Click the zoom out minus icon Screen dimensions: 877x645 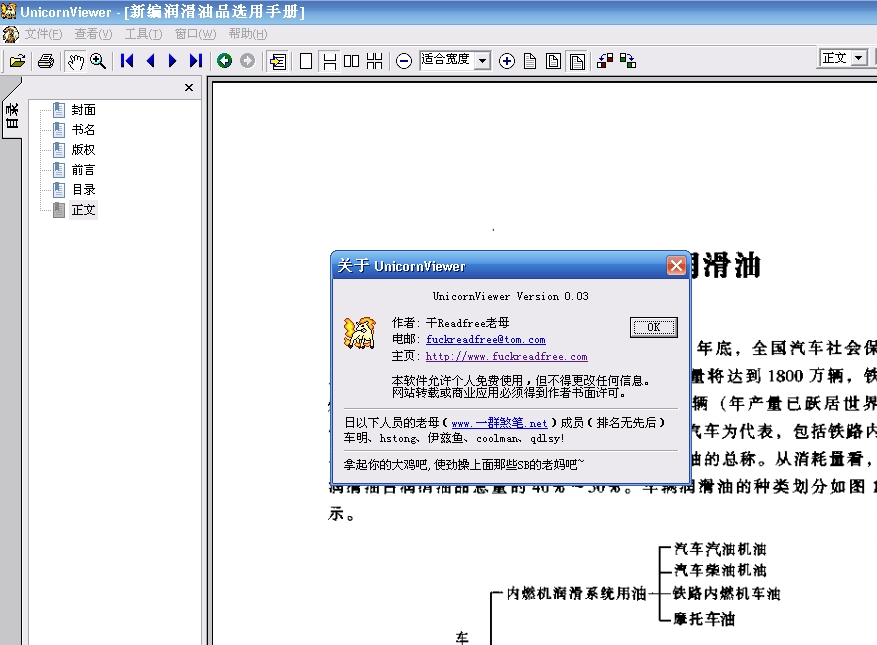click(404, 60)
